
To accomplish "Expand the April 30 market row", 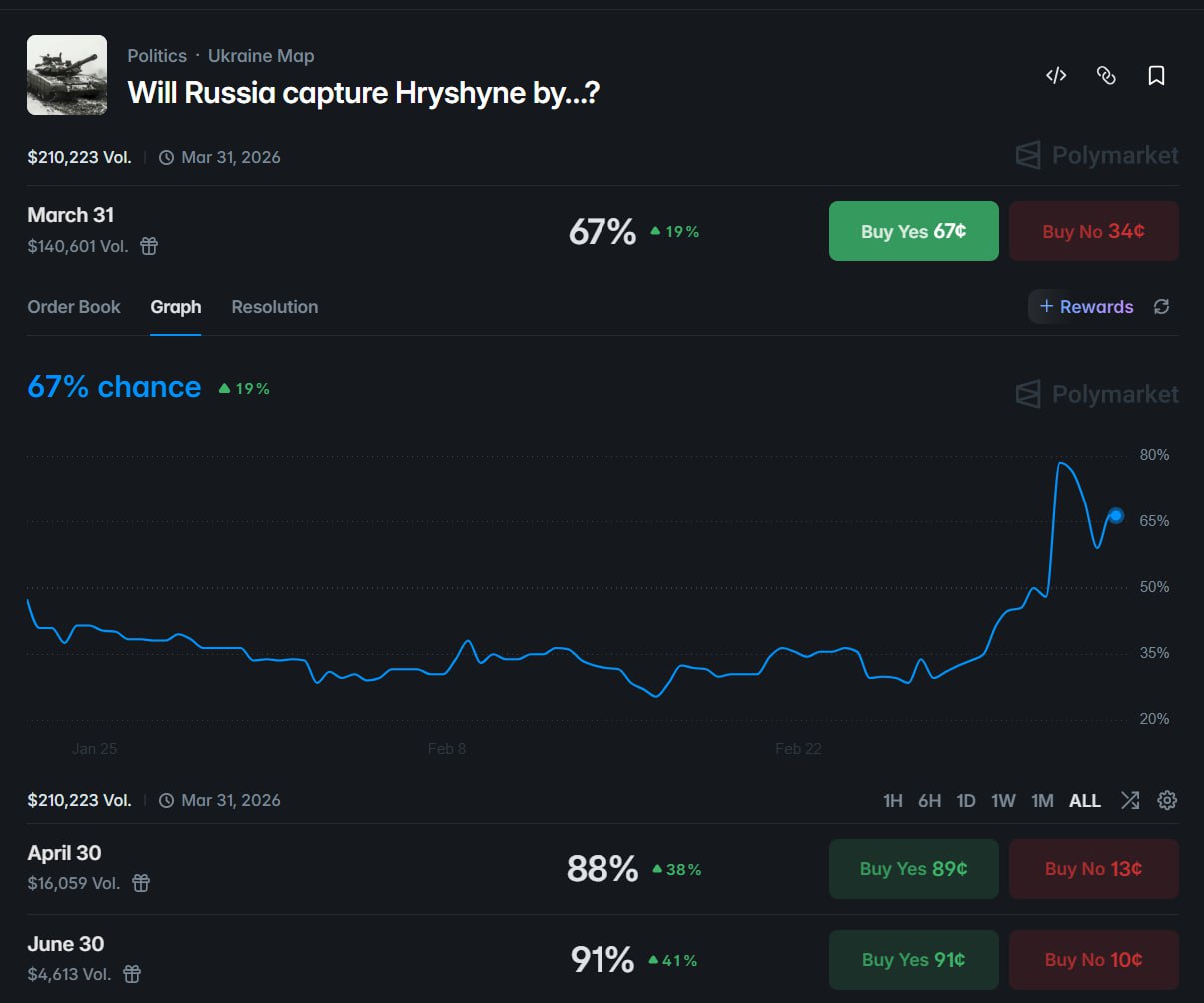I will 300,867.
